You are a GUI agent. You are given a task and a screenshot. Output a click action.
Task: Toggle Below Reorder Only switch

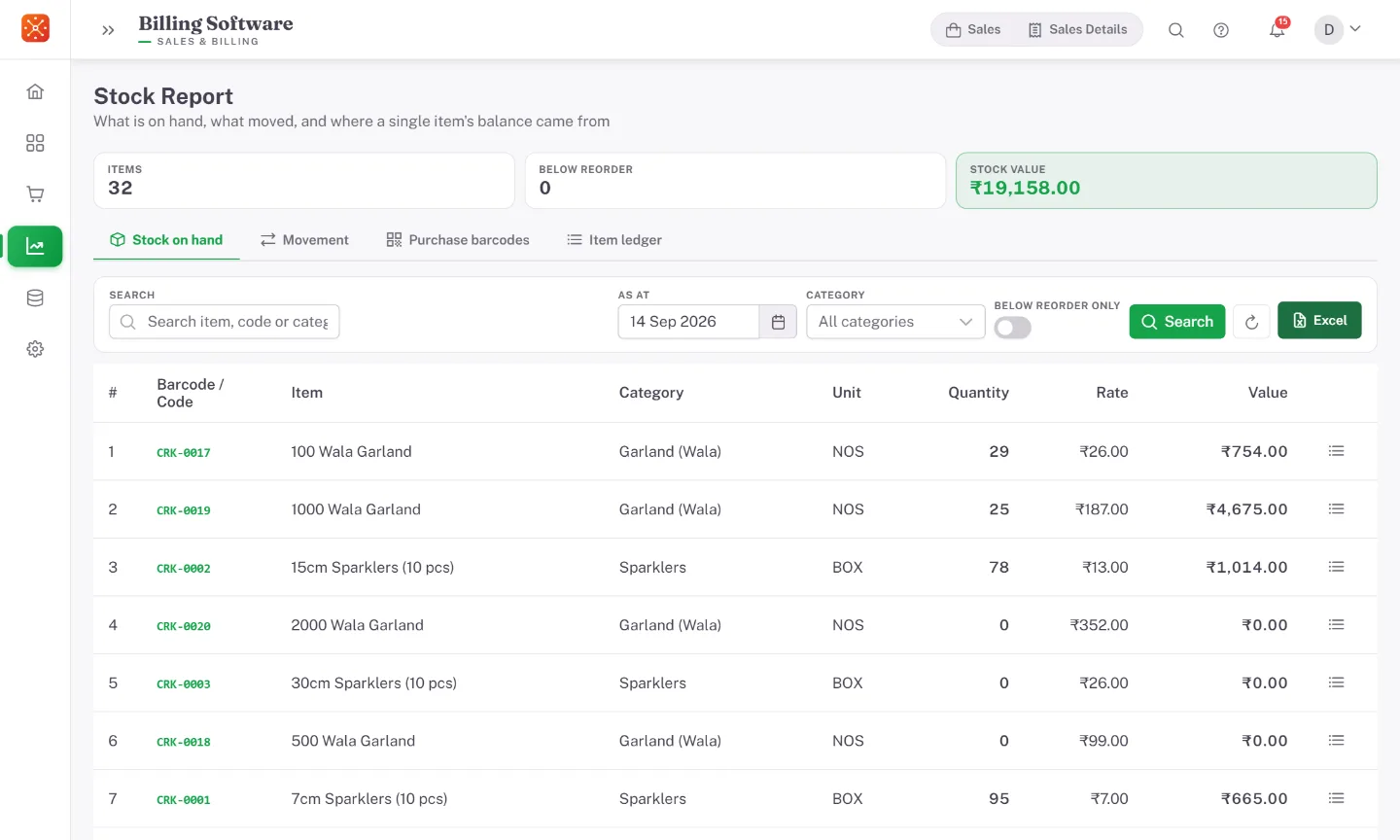[1012, 329]
